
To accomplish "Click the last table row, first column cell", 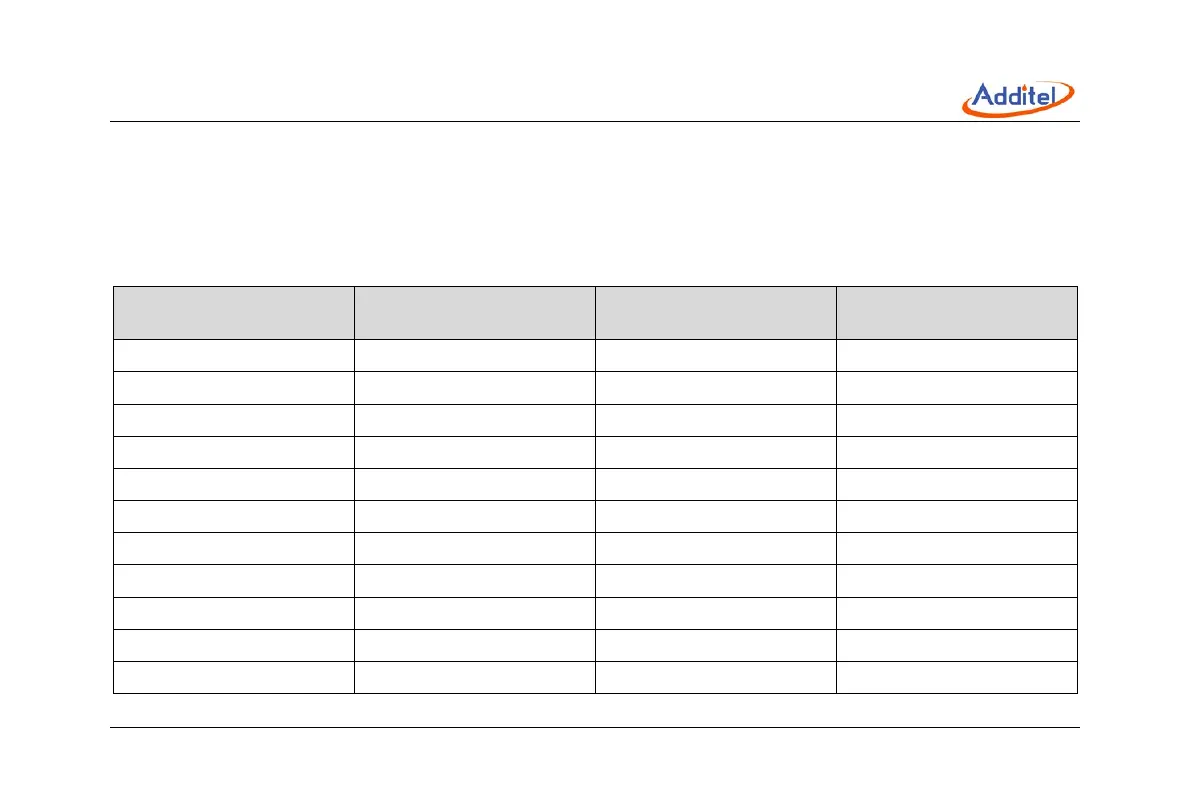I will (233, 677).
